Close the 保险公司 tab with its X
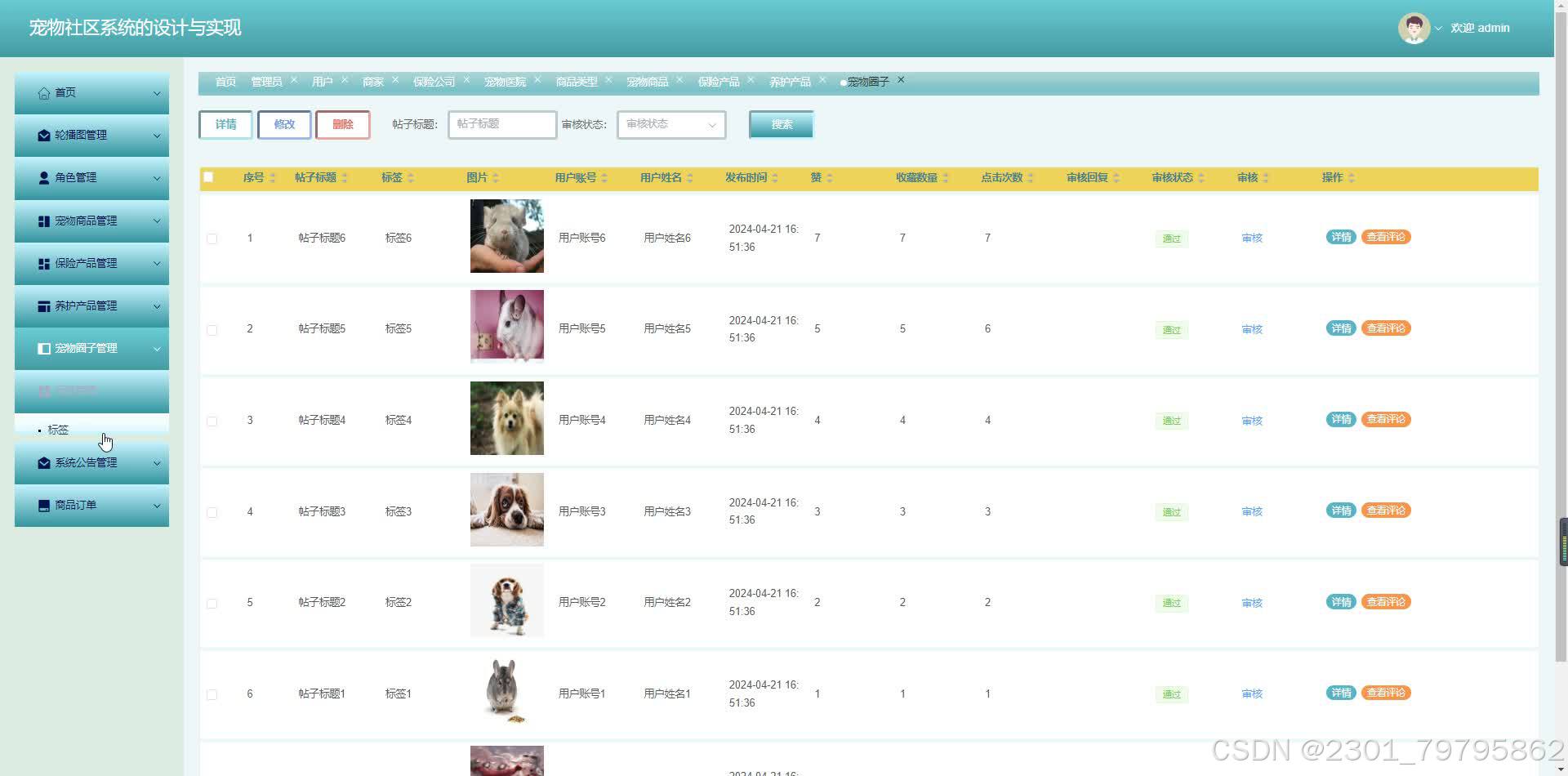This screenshot has height=776, width=1568. (466, 79)
